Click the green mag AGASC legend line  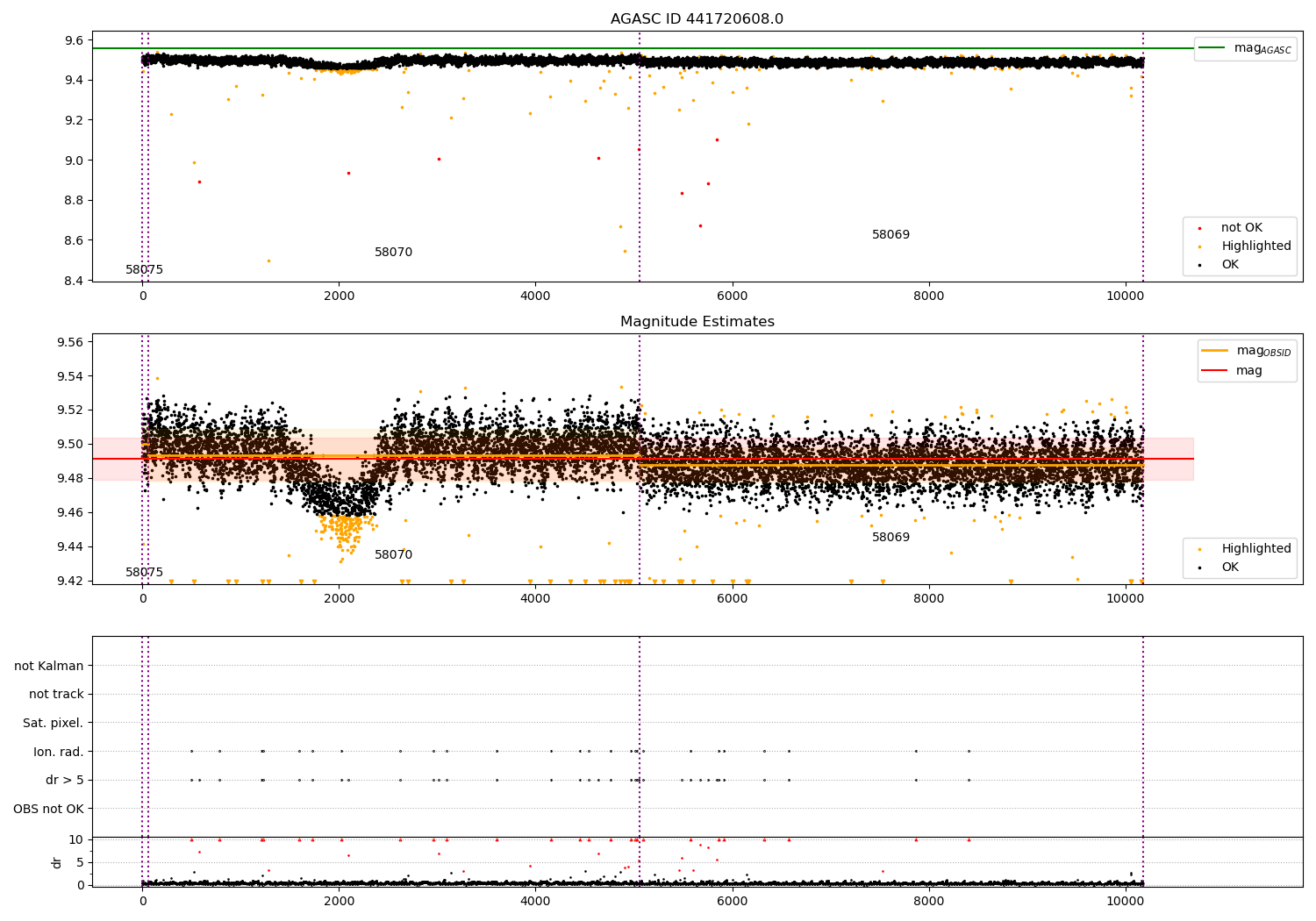pyautogui.click(x=1212, y=48)
